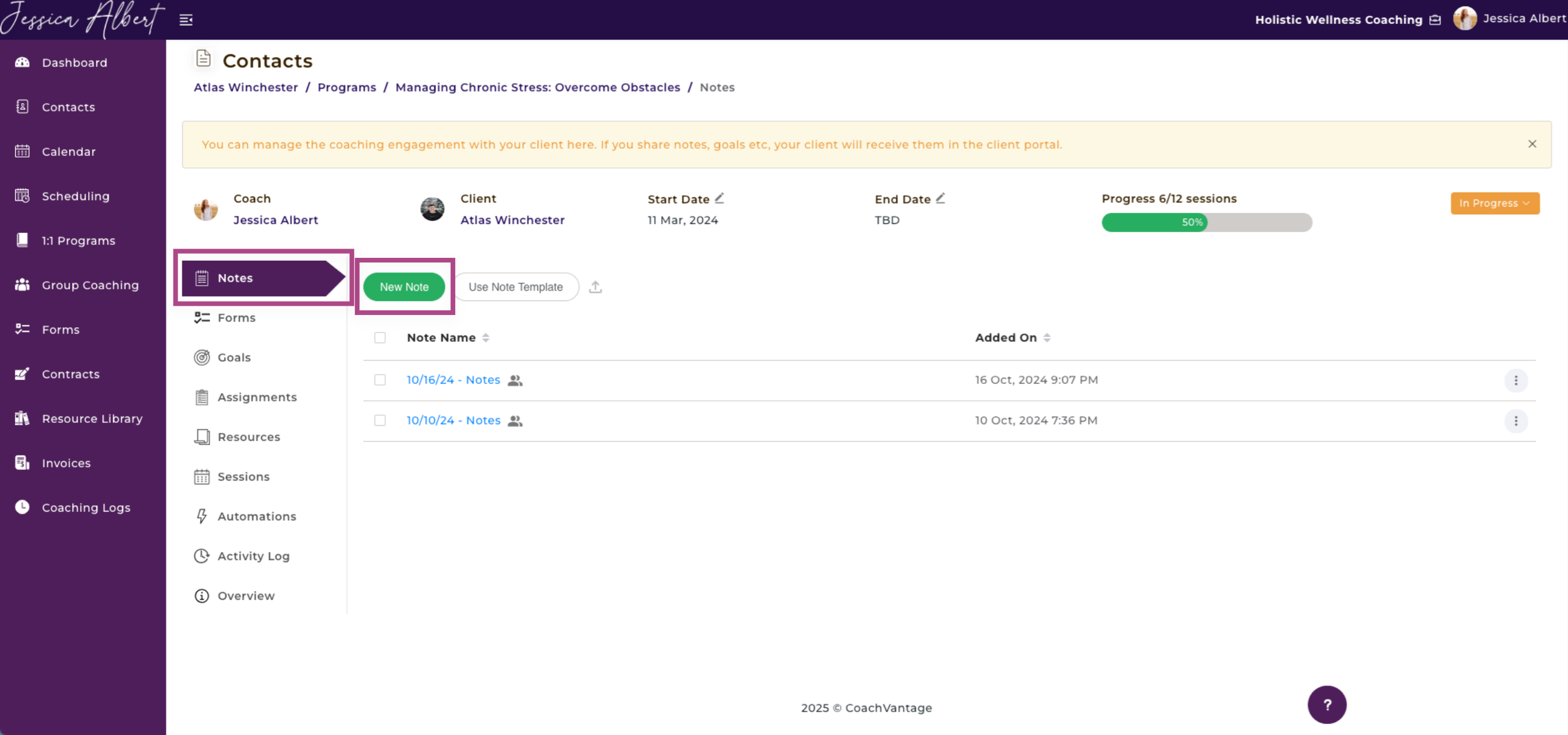
Task: Open the In Progress status dropdown
Action: click(1495, 203)
